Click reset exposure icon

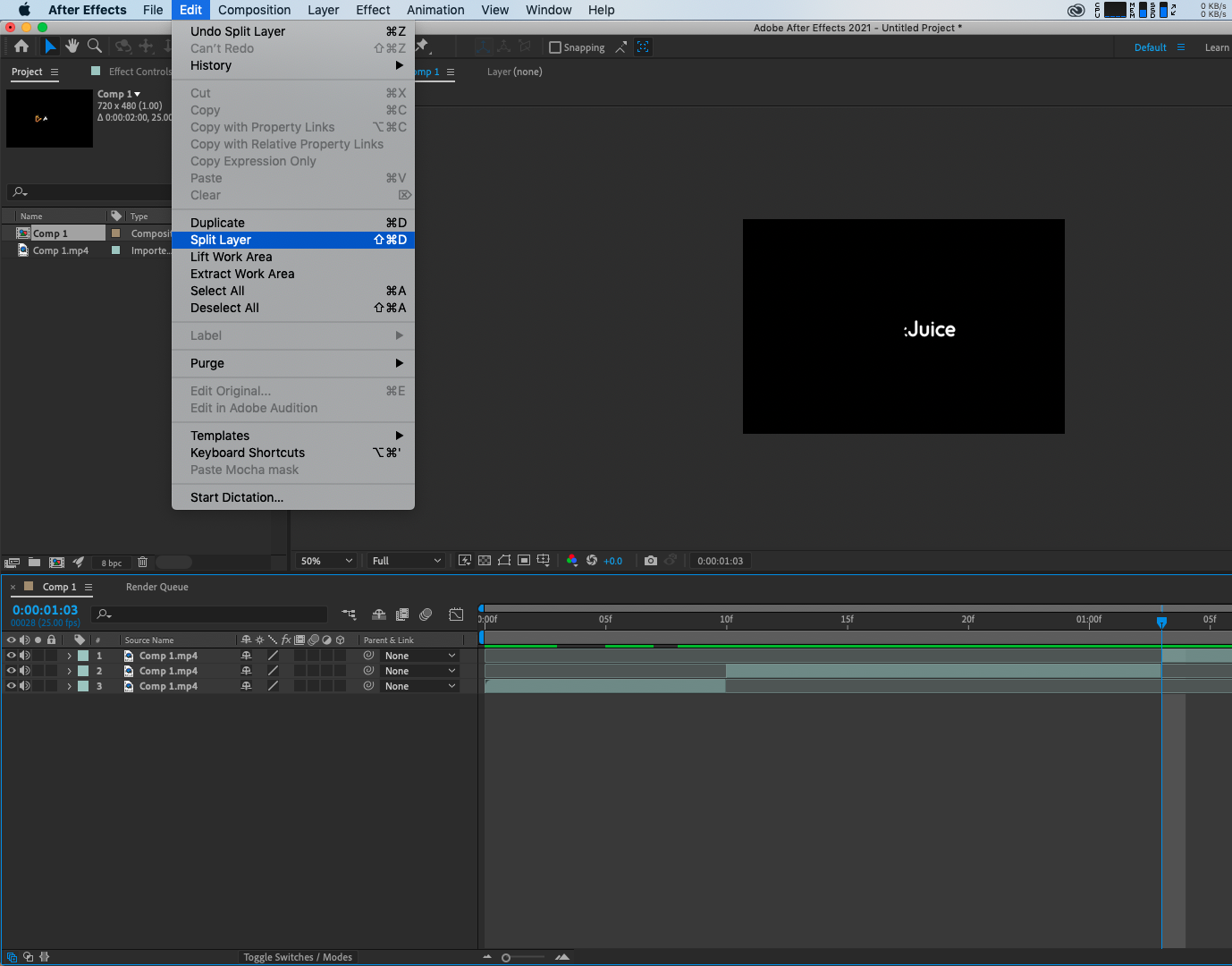592,561
